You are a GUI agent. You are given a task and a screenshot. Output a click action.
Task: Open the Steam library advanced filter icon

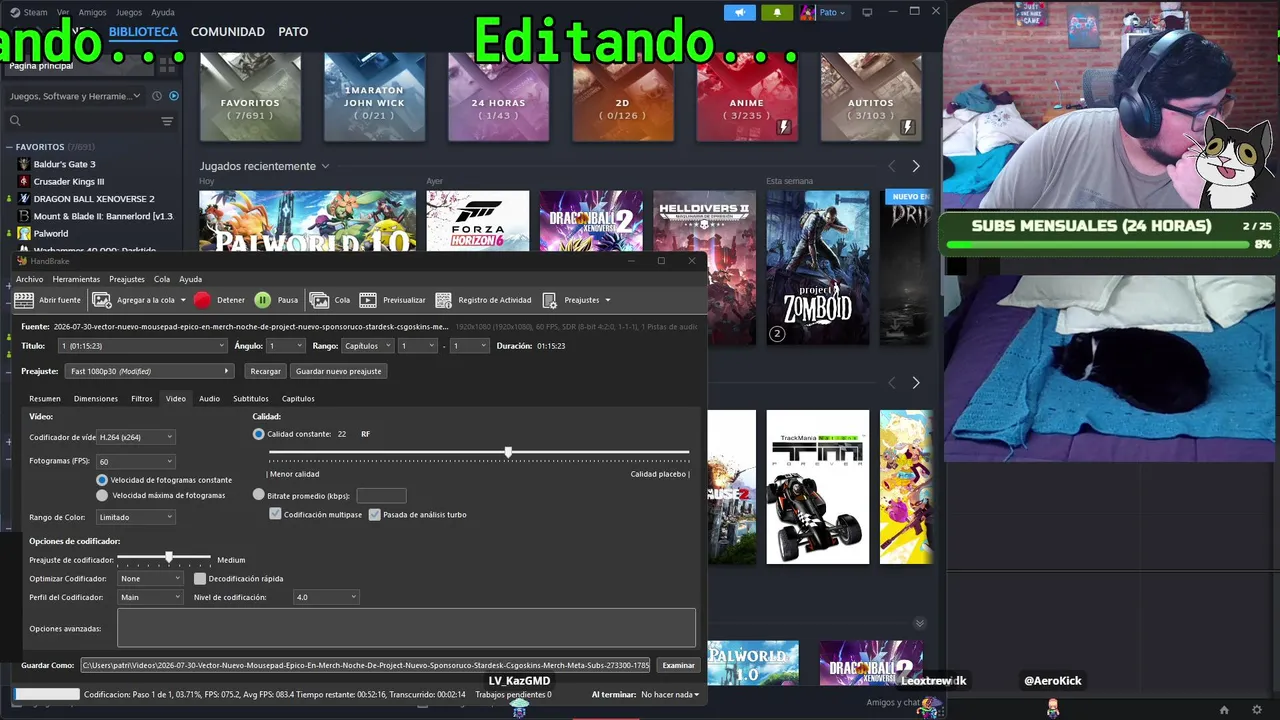(x=167, y=121)
